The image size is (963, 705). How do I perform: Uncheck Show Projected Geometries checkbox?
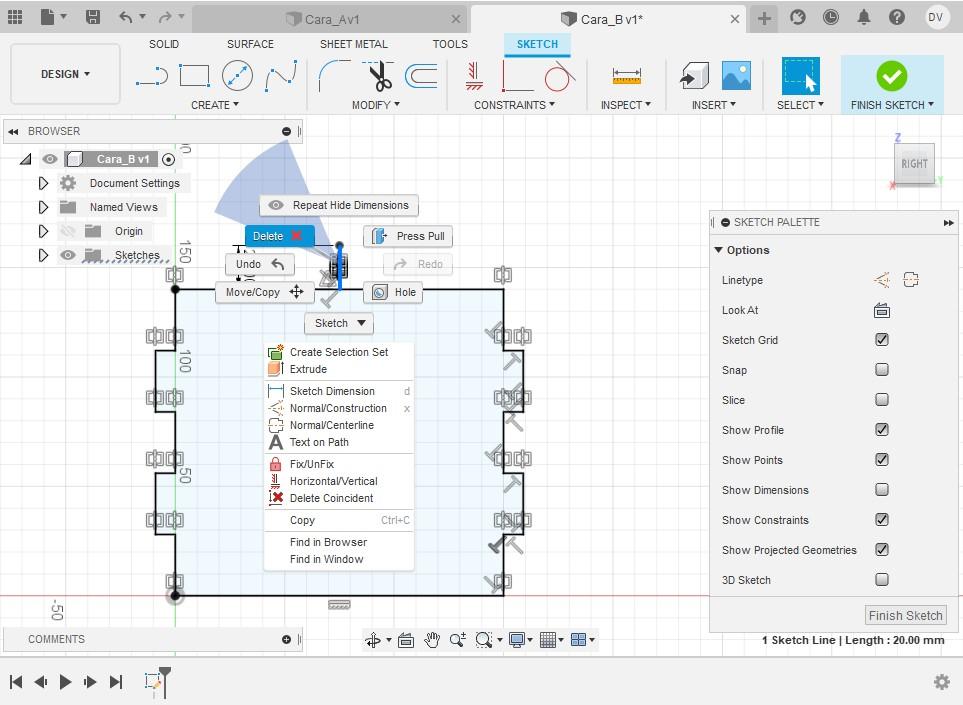coord(882,550)
